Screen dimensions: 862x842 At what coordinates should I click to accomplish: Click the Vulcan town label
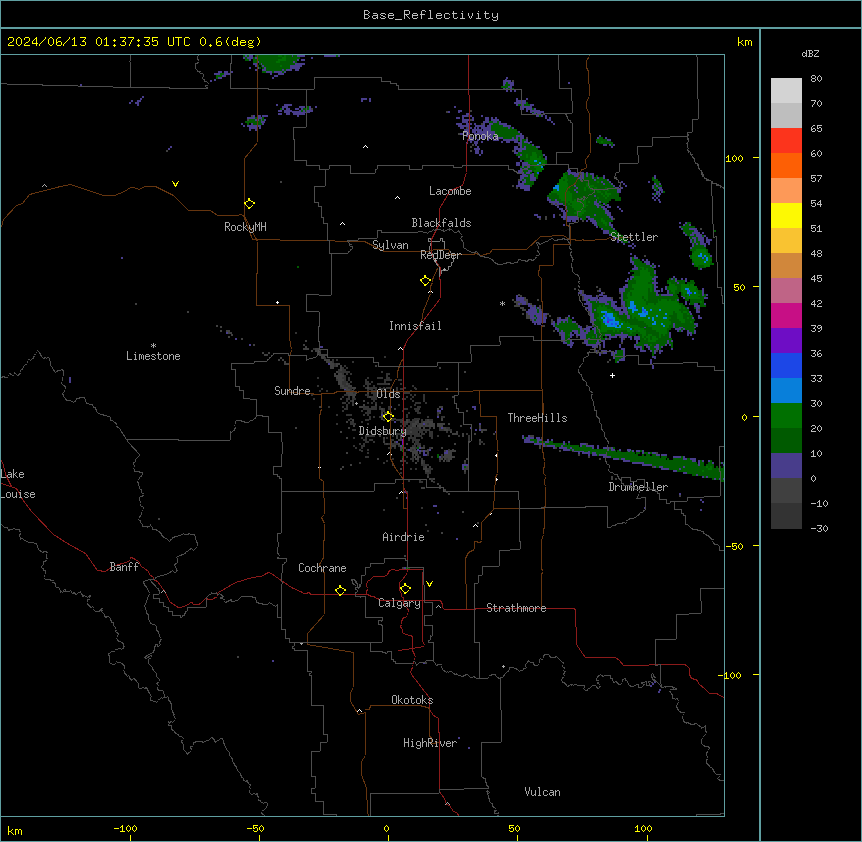point(543,792)
